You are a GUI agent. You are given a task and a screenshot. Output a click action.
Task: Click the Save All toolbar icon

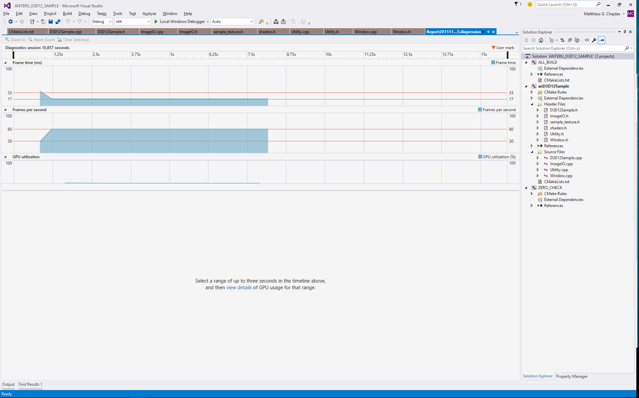coord(58,22)
